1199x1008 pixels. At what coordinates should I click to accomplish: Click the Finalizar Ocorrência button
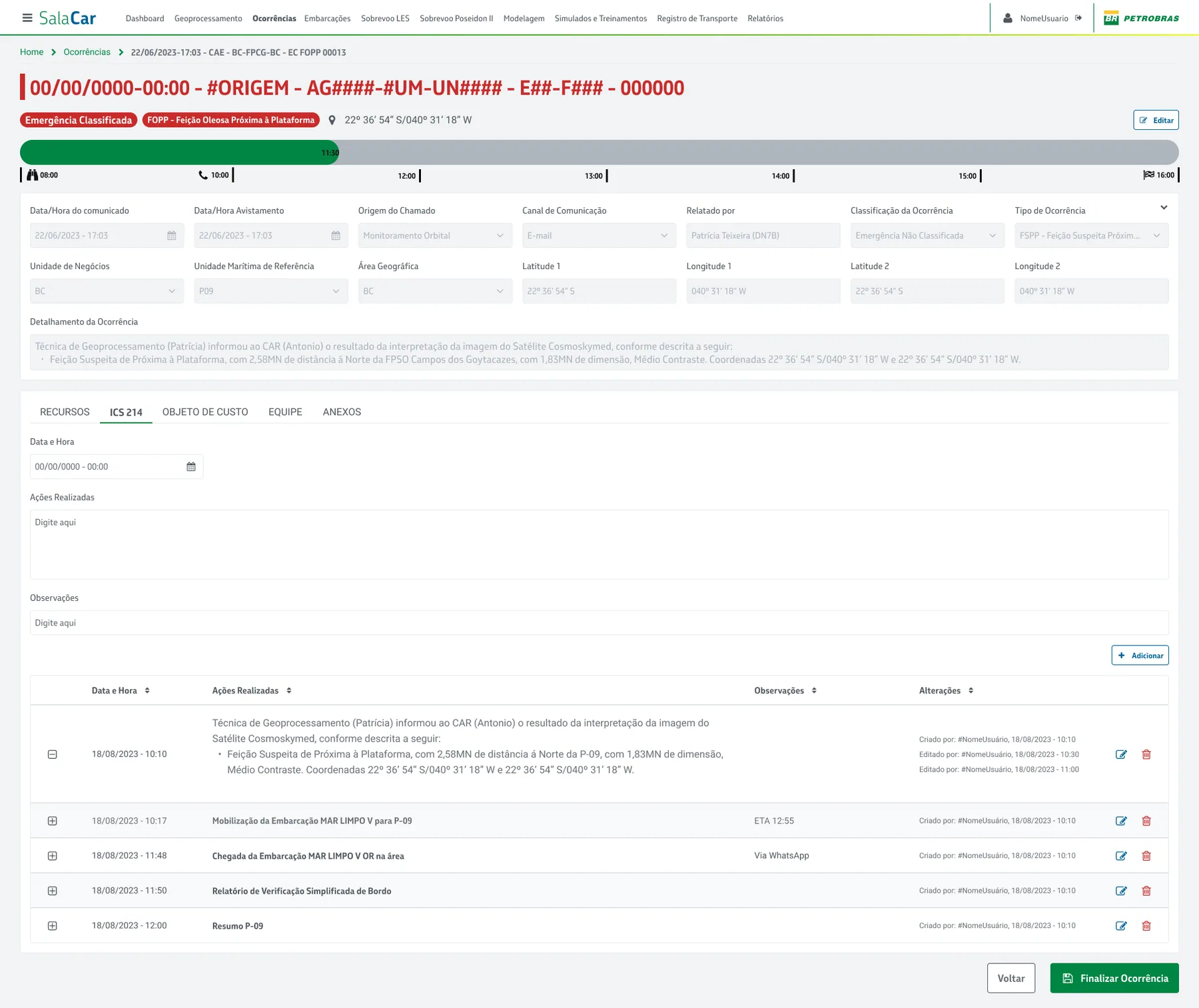1114,978
